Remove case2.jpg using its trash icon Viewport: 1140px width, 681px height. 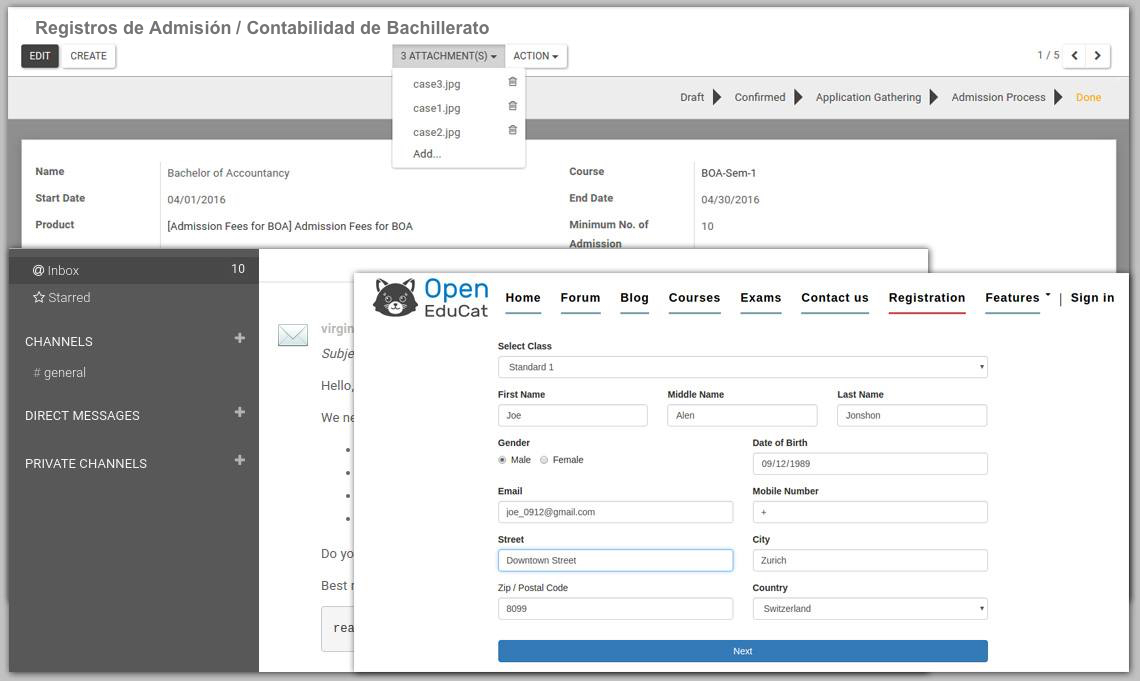coord(512,131)
